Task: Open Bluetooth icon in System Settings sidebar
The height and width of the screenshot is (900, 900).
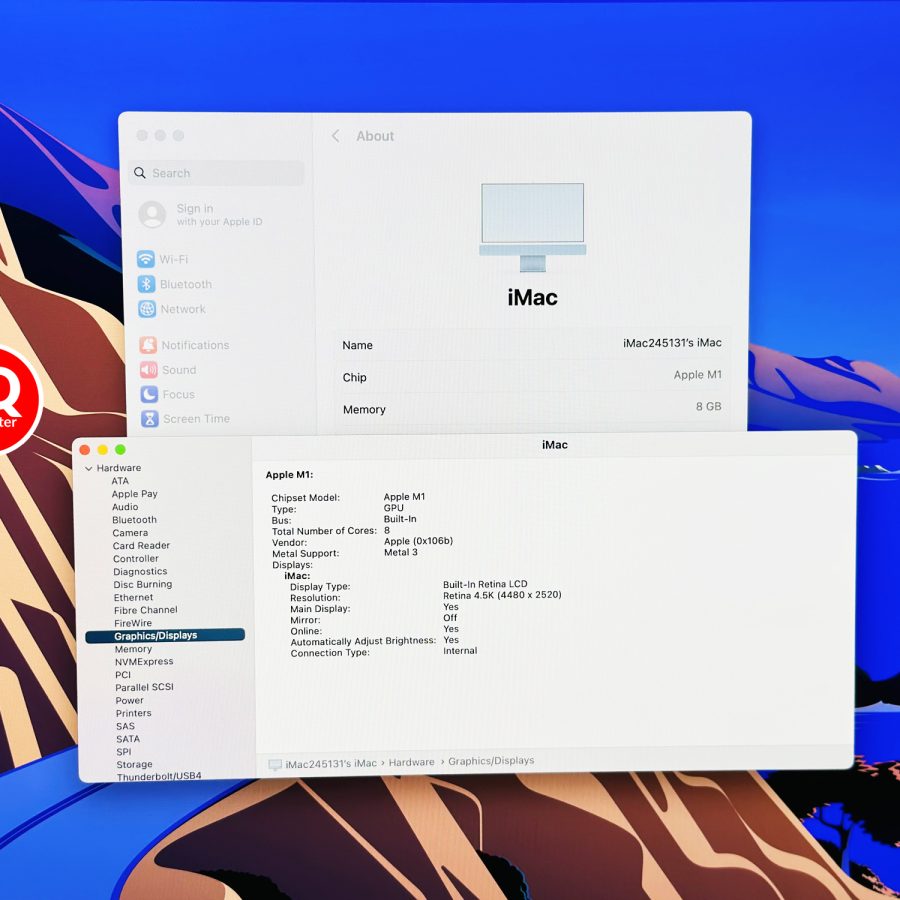Action: [x=146, y=284]
